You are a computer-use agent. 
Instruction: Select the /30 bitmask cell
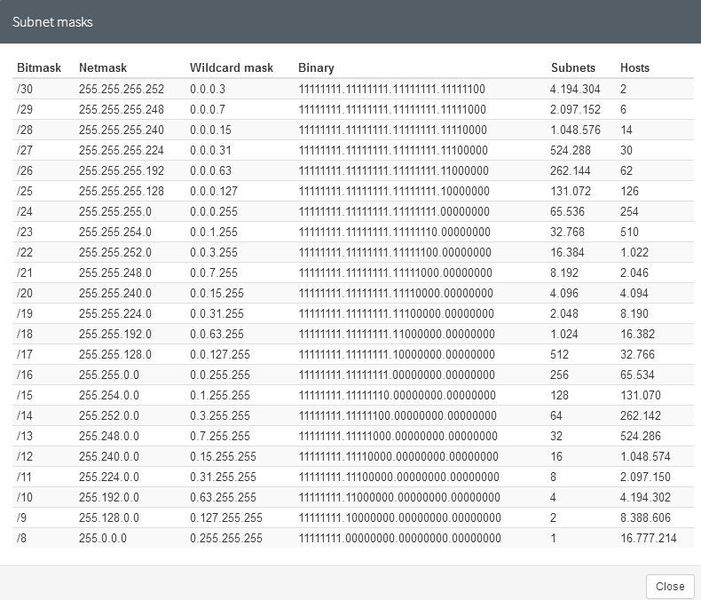[25, 89]
